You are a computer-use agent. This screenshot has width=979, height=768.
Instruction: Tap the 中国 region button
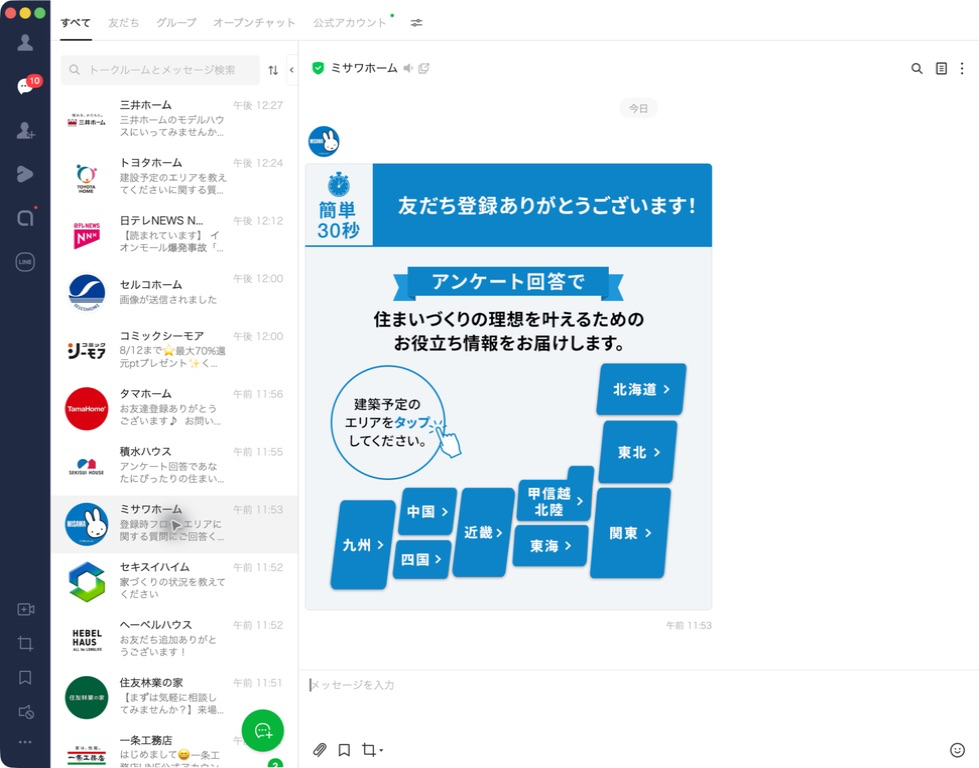427,511
